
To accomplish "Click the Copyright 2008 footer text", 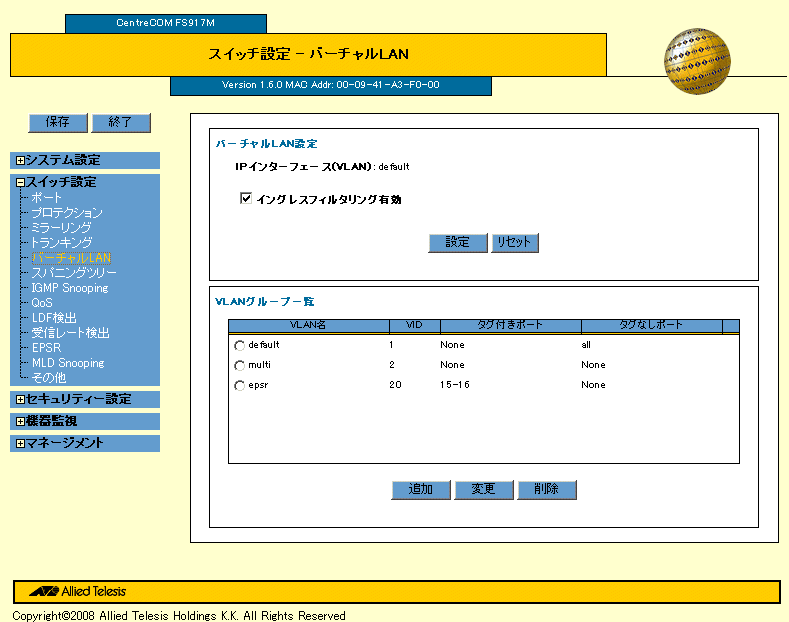I will point(179,615).
